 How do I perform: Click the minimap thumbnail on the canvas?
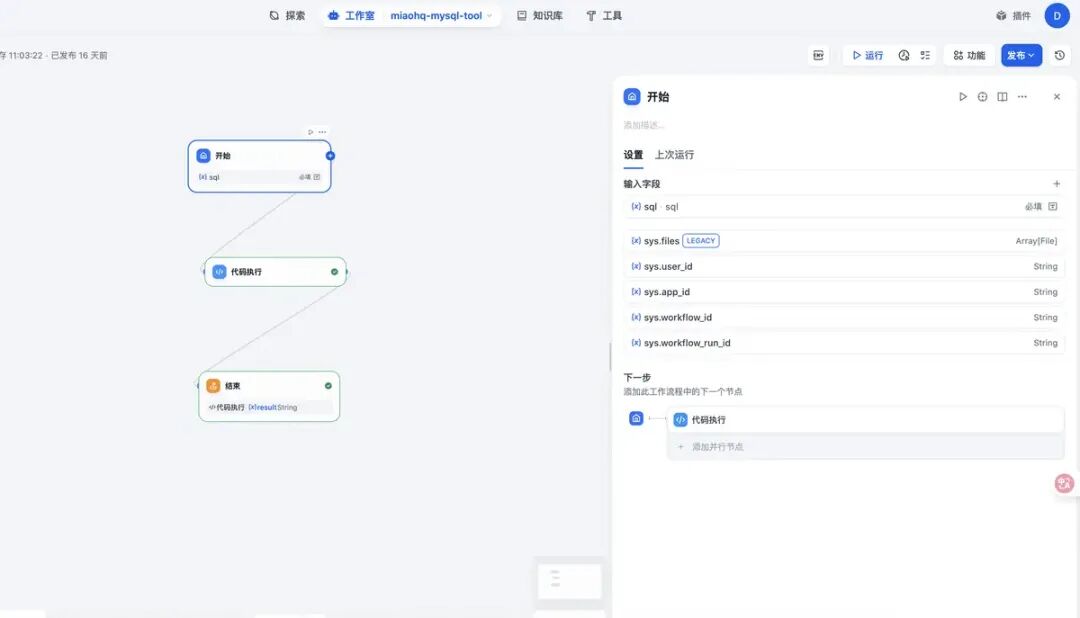[x=570, y=581]
